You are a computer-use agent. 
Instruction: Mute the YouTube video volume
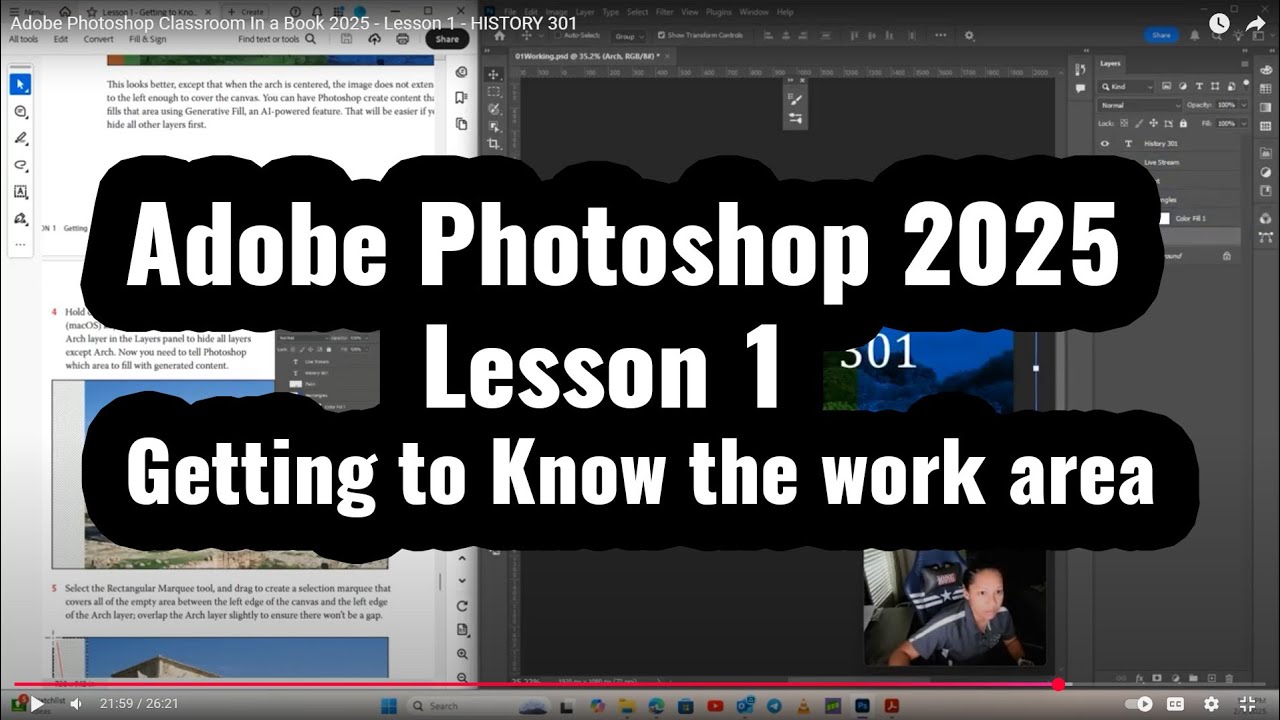(x=76, y=704)
